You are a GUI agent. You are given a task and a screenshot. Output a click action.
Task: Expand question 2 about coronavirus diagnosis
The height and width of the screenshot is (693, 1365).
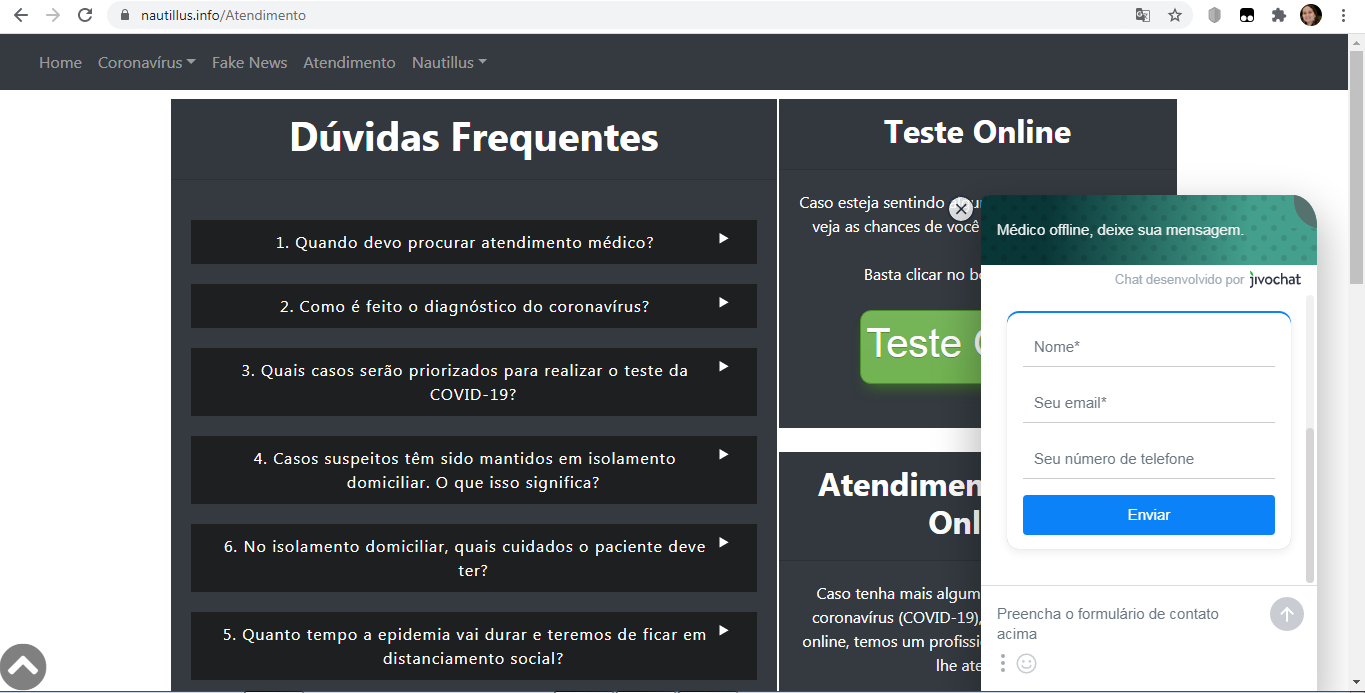click(473, 306)
